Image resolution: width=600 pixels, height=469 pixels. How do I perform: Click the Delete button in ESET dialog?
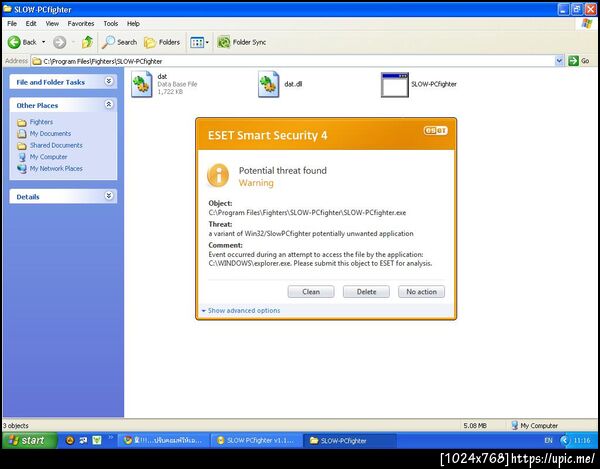pyautogui.click(x=366, y=292)
